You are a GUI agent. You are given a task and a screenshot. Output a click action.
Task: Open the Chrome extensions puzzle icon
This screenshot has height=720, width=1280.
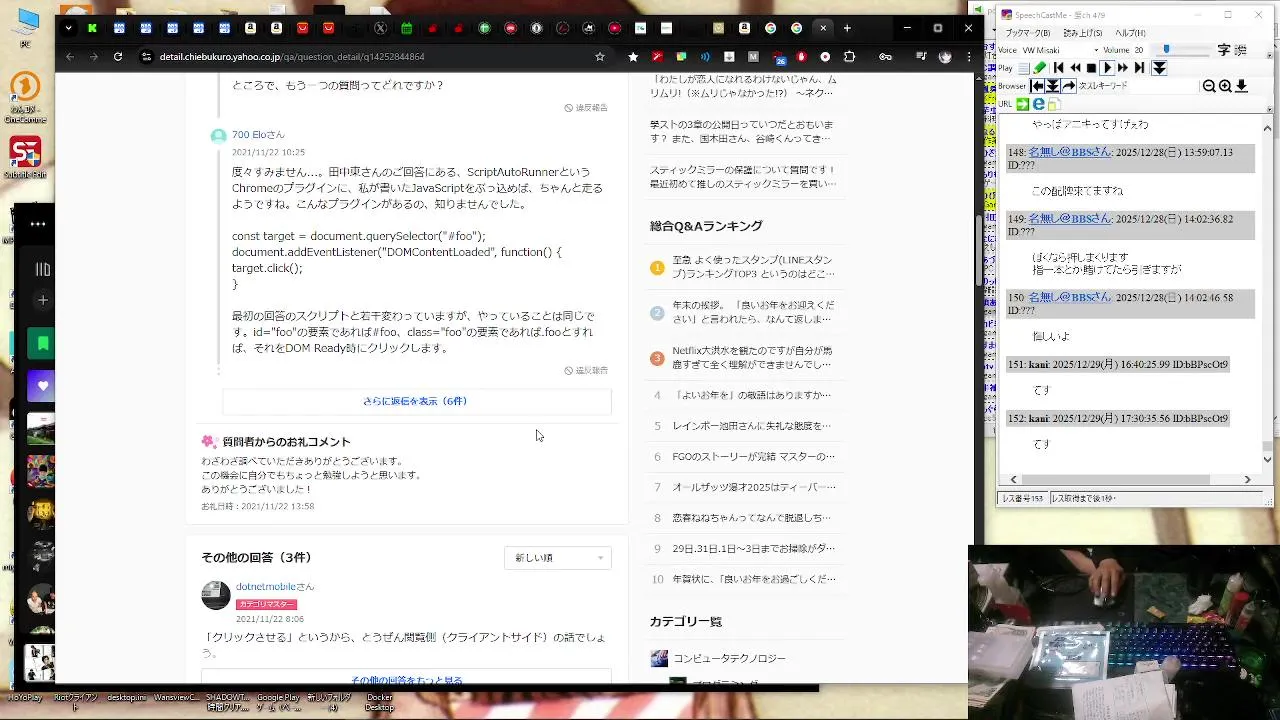849,57
